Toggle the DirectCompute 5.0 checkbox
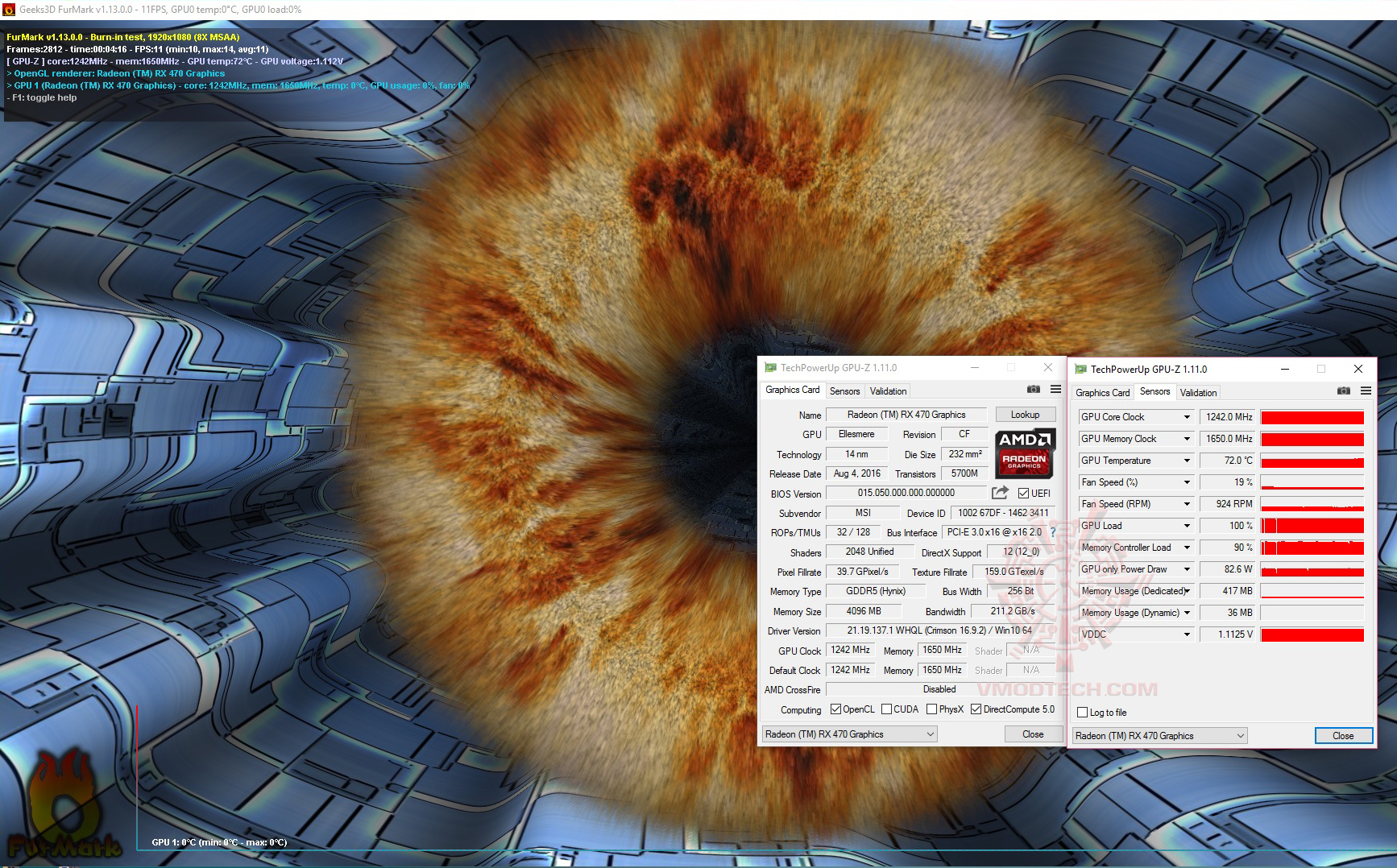Screen dimensions: 1397x868 coord(976,709)
